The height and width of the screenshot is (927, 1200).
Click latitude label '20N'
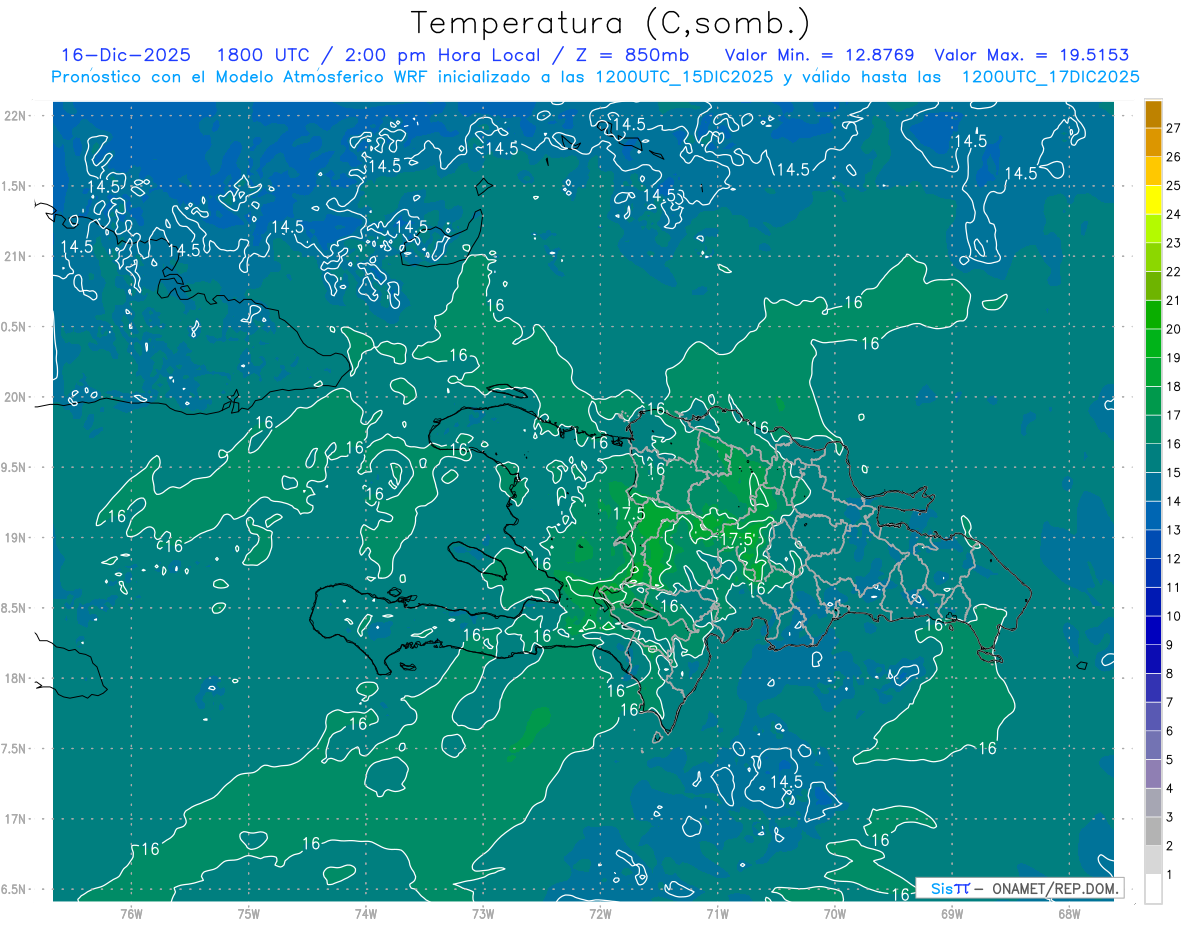(x=16, y=397)
